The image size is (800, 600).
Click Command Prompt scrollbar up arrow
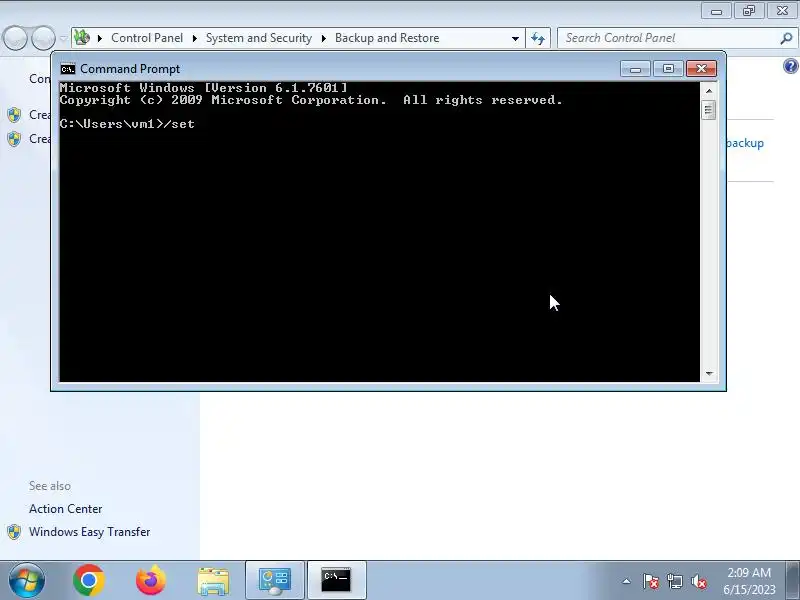709,91
